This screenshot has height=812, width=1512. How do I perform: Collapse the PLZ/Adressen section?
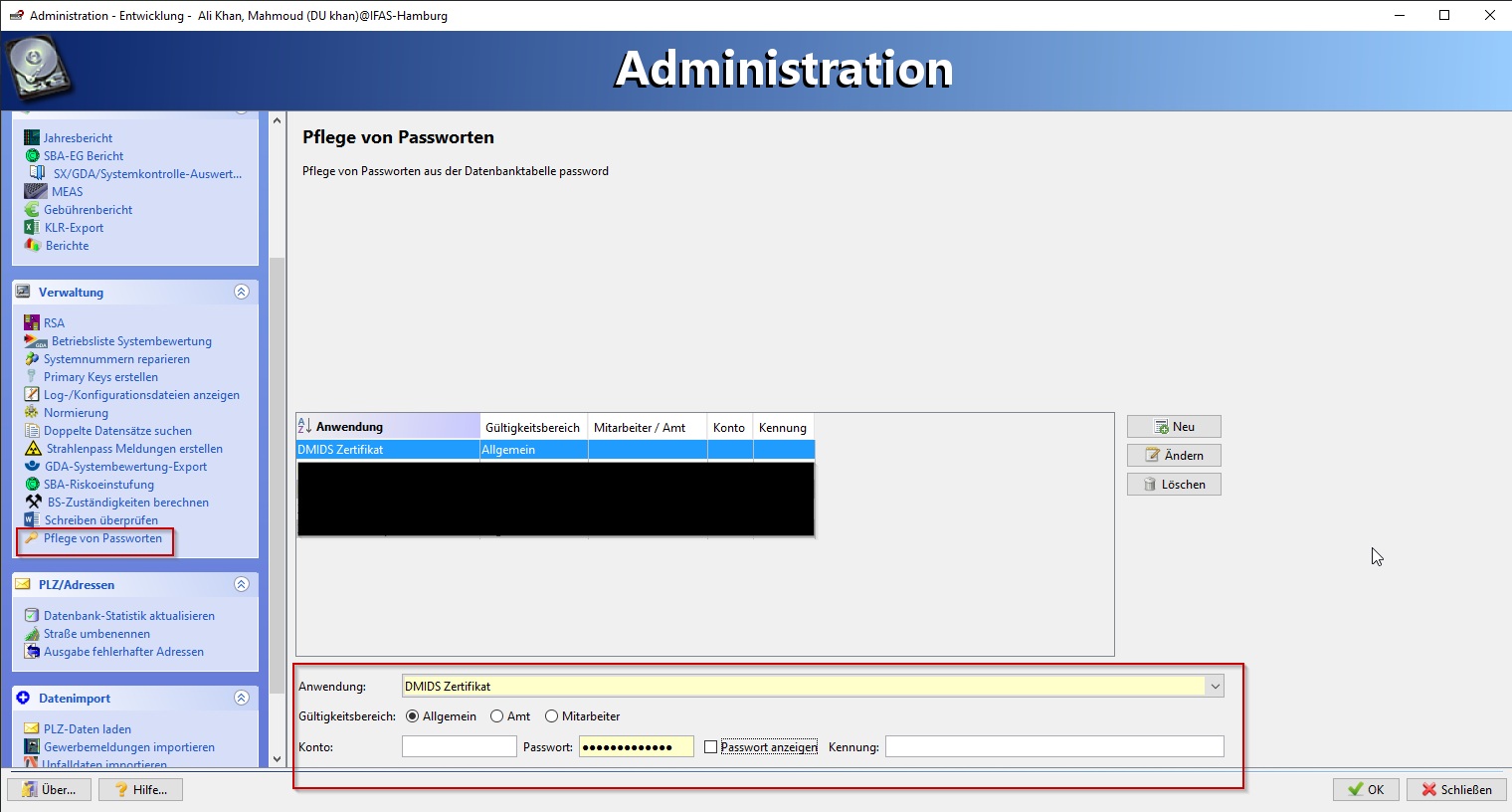point(241,585)
